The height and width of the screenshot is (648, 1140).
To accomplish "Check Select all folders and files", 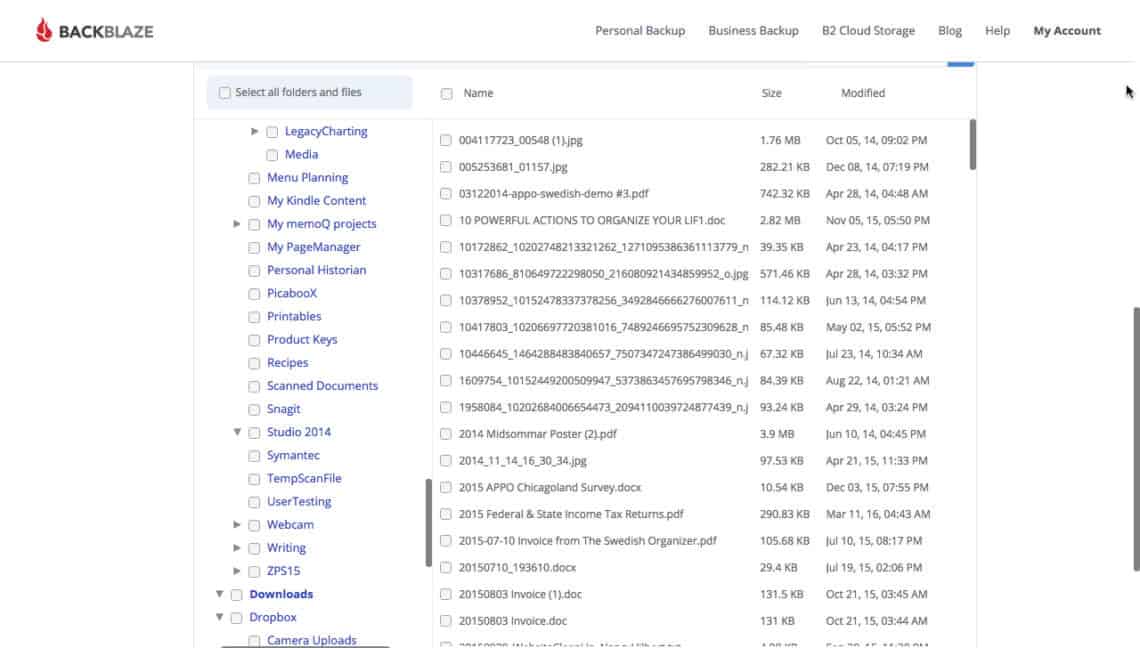I will (225, 92).
